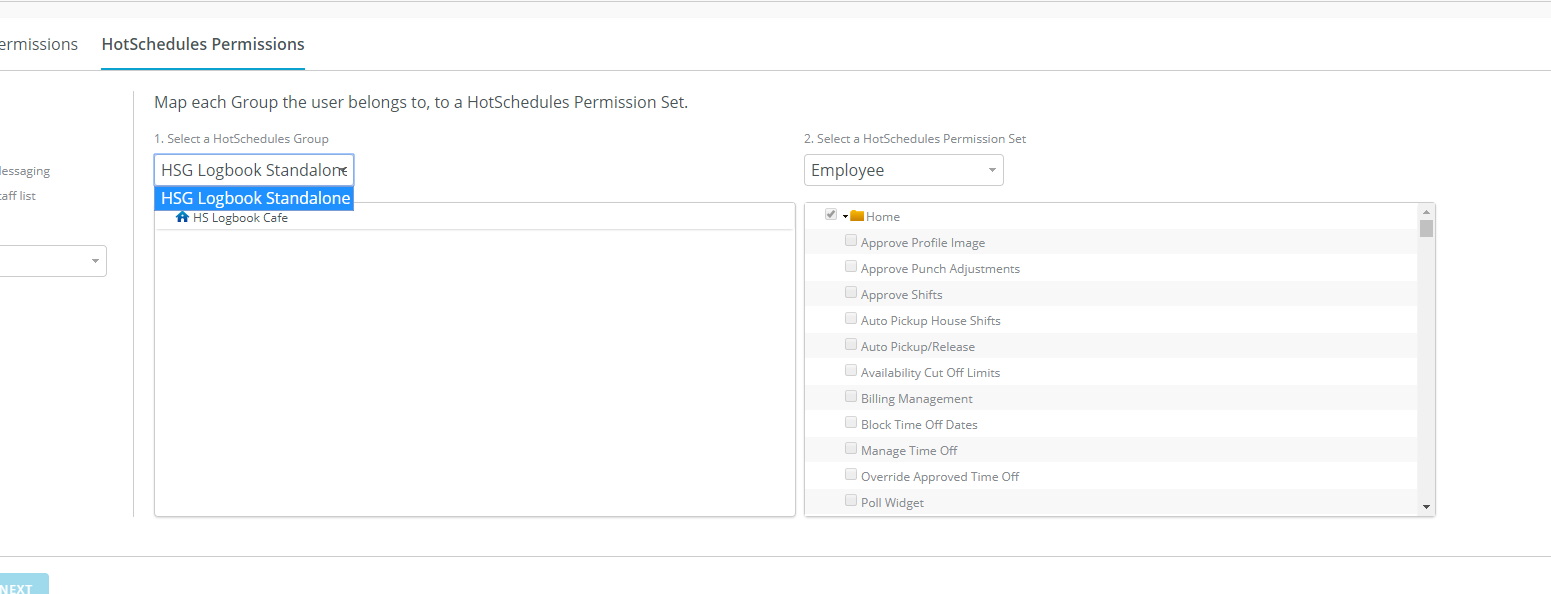Click the Home folder icon in the permissions tree
This screenshot has width=1551, height=594.
pyautogui.click(x=857, y=216)
